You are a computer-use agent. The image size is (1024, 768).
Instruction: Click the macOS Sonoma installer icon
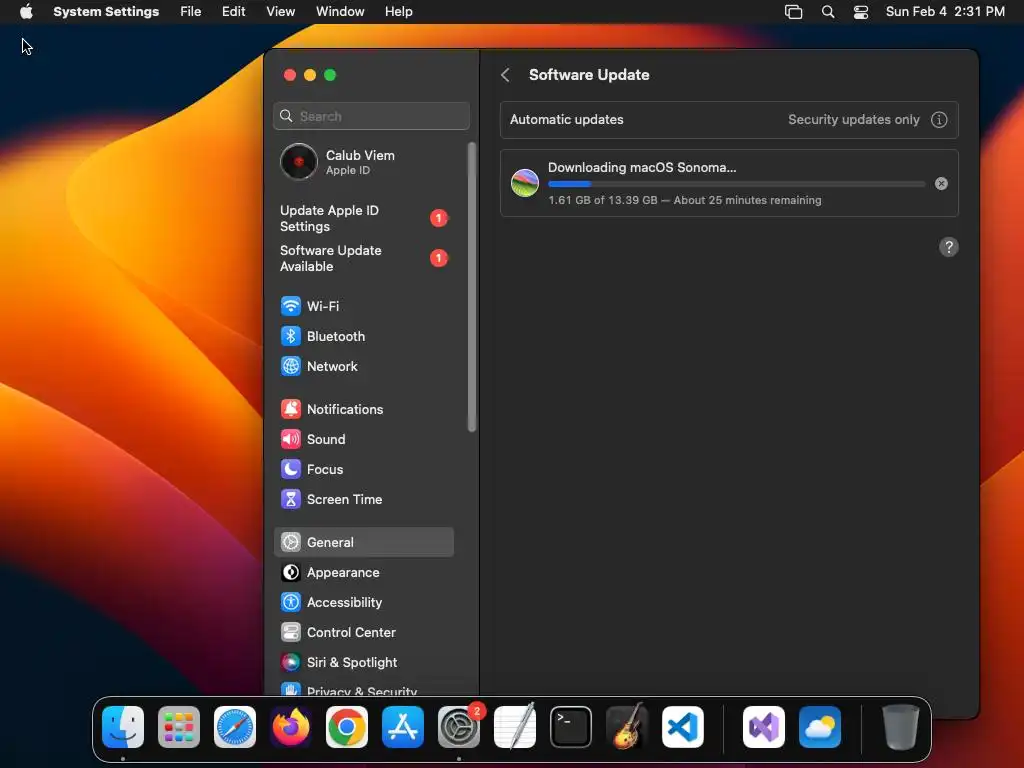(x=524, y=183)
